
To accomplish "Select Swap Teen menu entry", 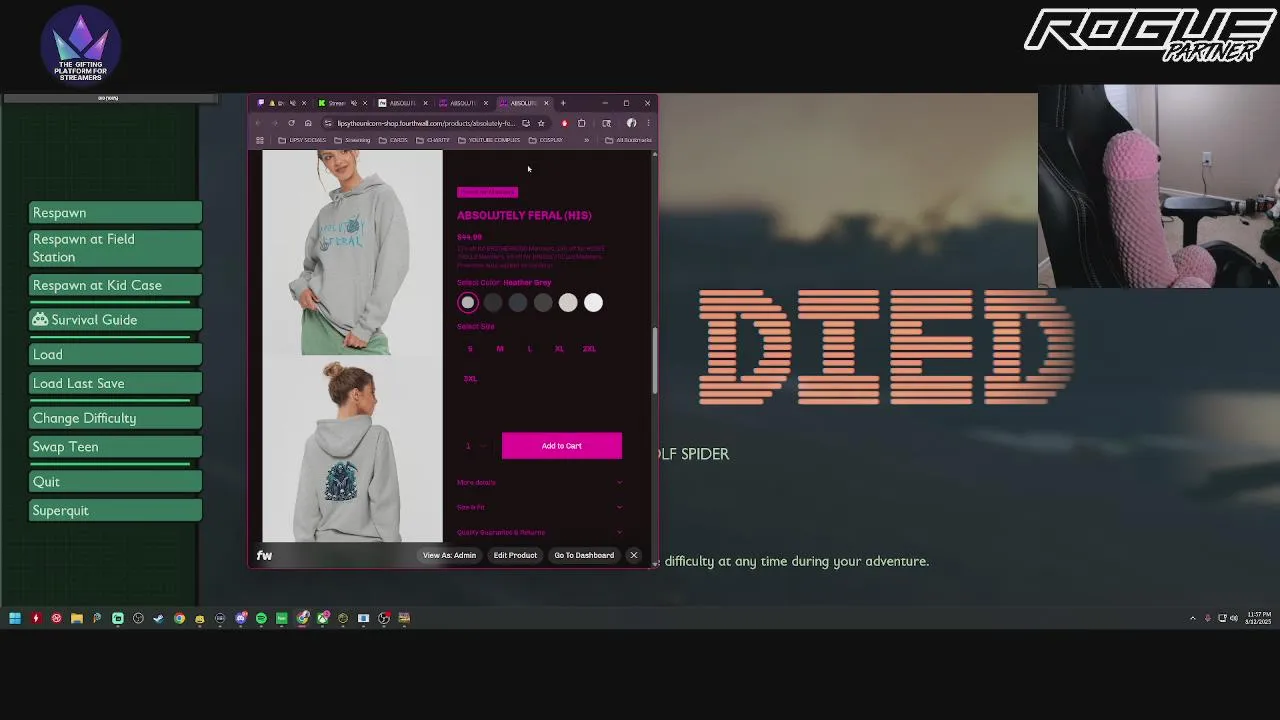I will pyautogui.click(x=115, y=447).
